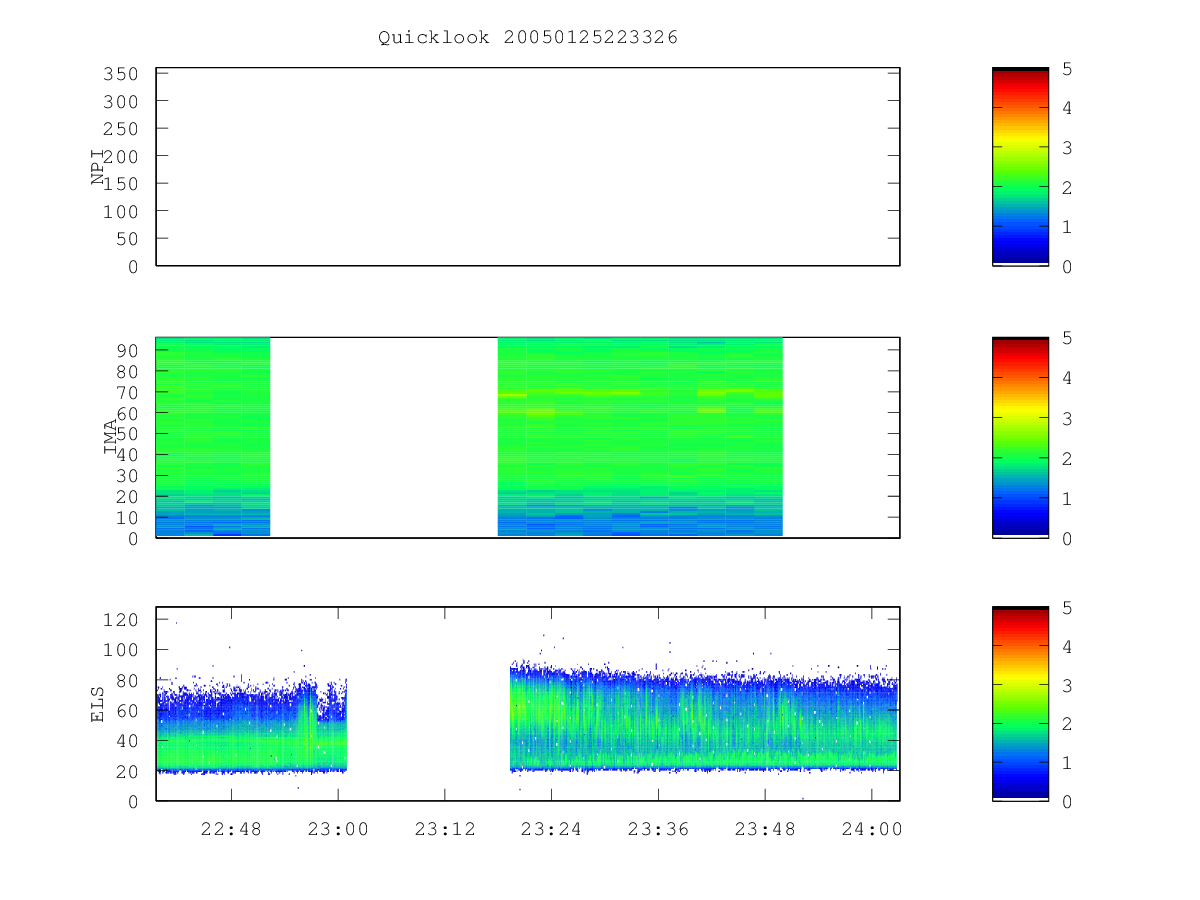Click the 300 tick on NPI axis
Image resolution: width=1200 pixels, height=900 pixels.
(x=122, y=102)
